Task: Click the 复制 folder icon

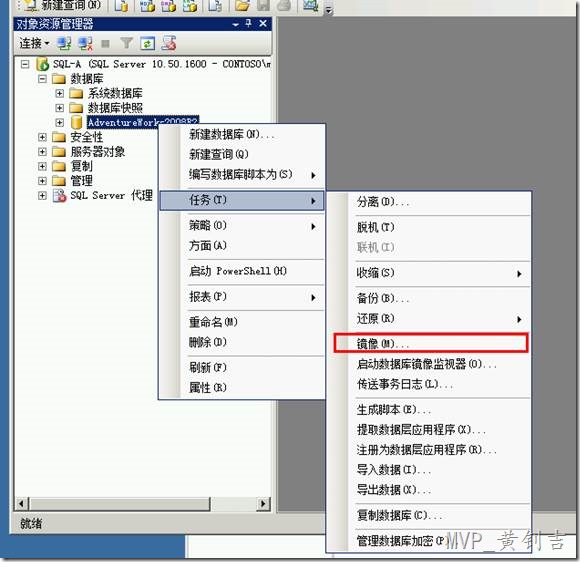Action: (x=59, y=166)
